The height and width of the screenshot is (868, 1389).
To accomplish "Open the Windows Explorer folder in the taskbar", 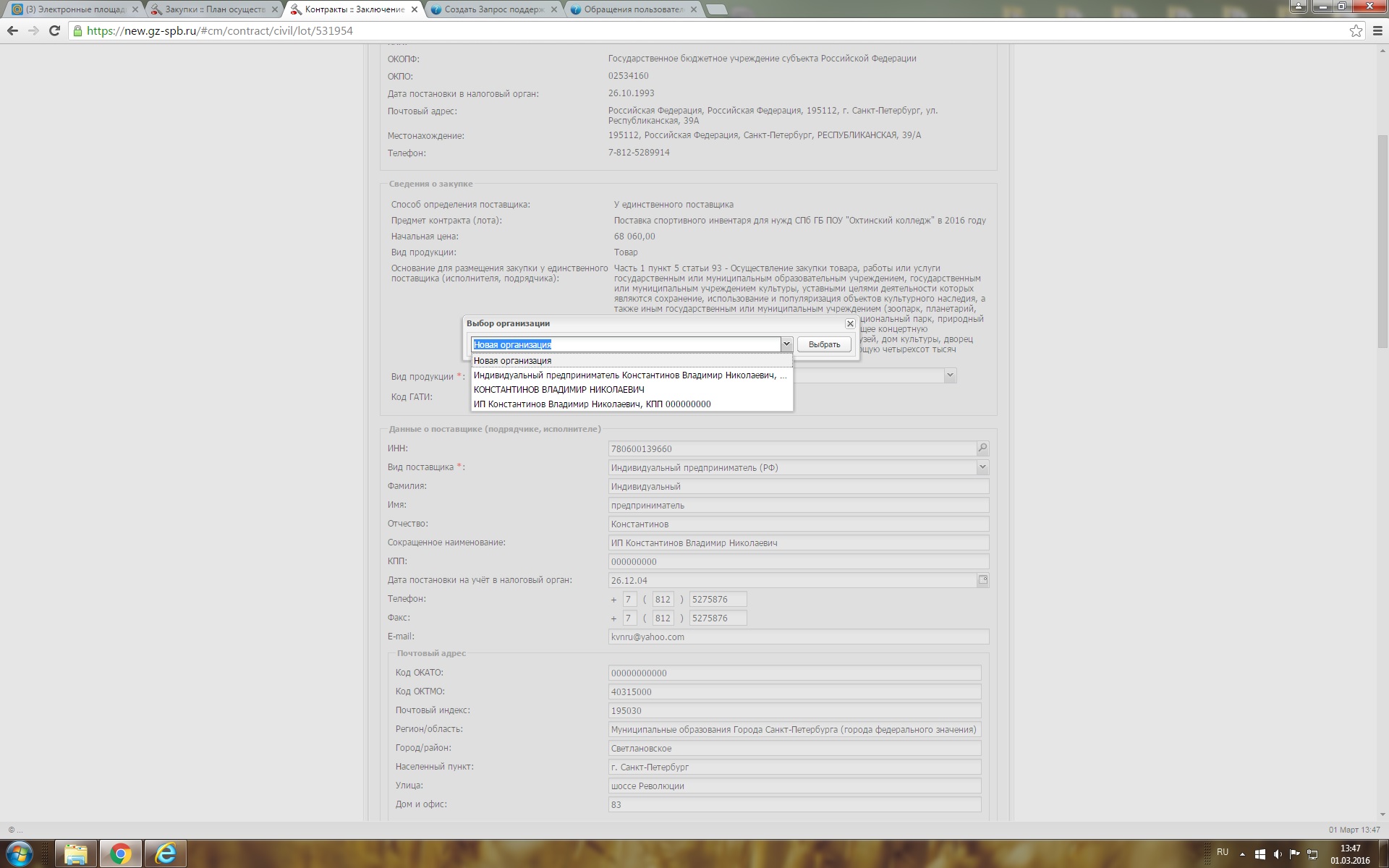I will tap(75, 854).
